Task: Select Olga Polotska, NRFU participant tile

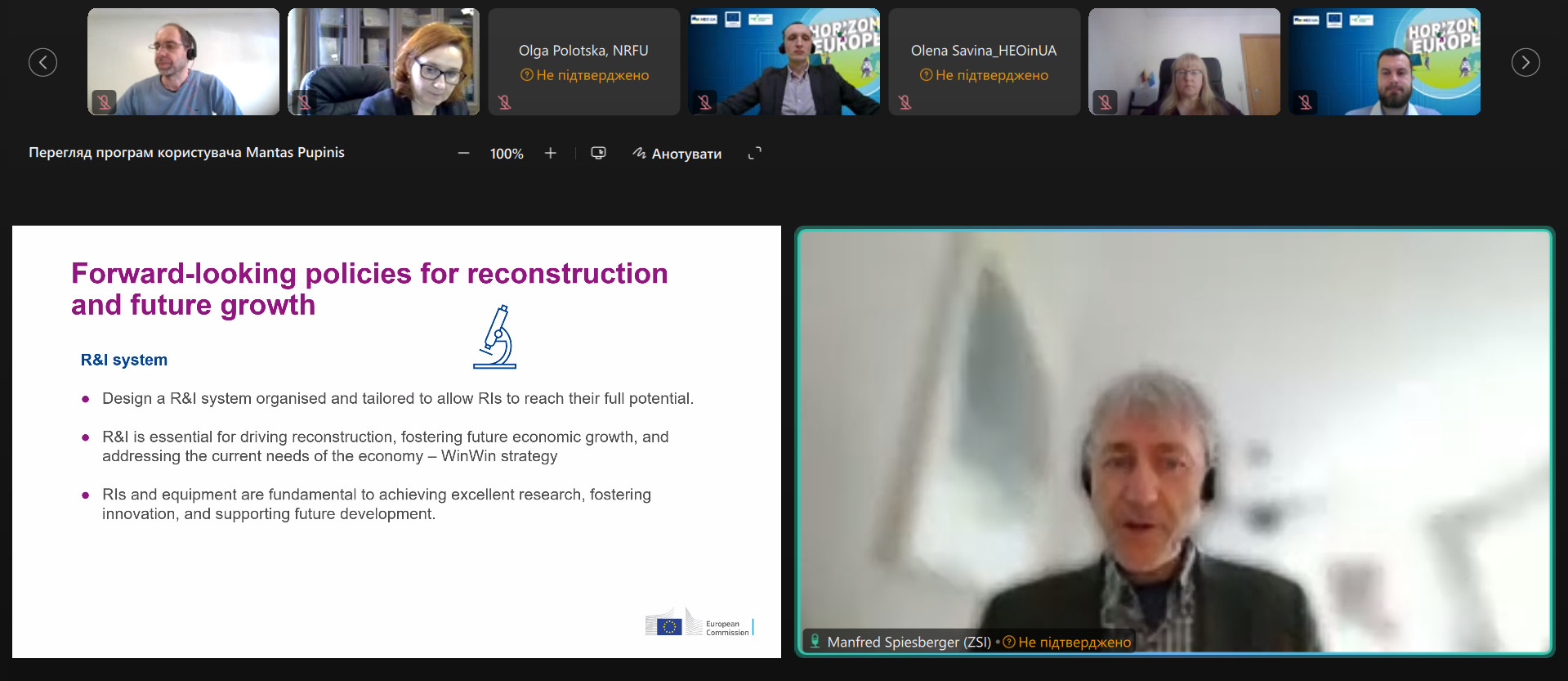Action: pyautogui.click(x=583, y=62)
